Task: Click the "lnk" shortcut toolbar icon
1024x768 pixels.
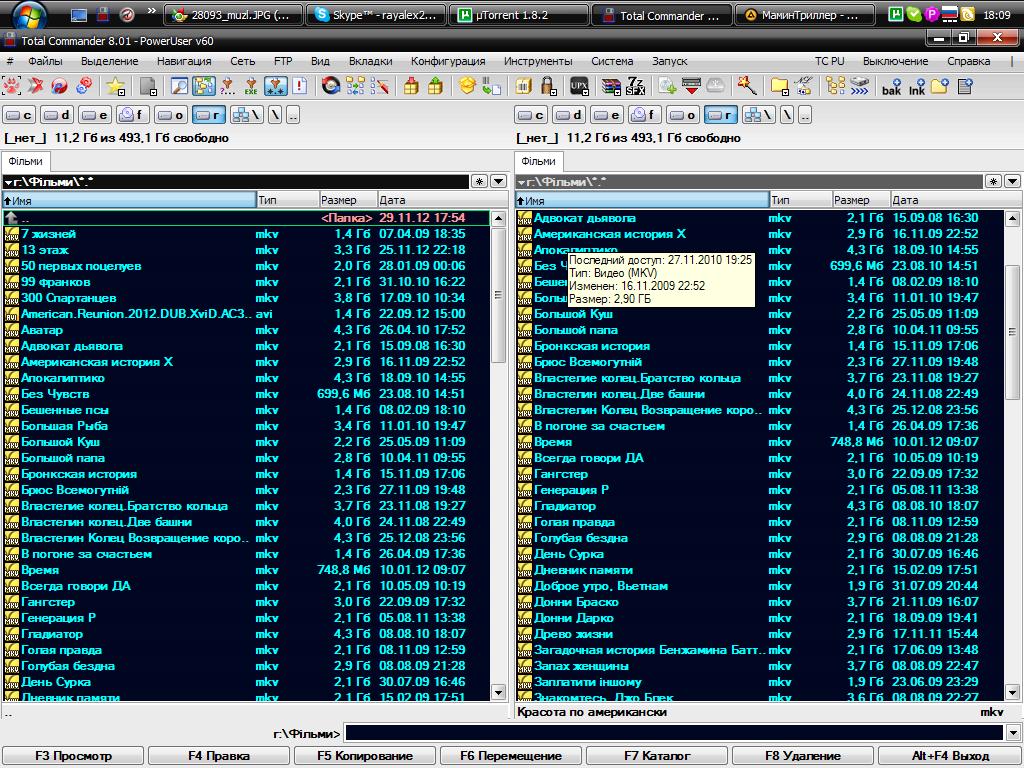Action: coord(916,87)
